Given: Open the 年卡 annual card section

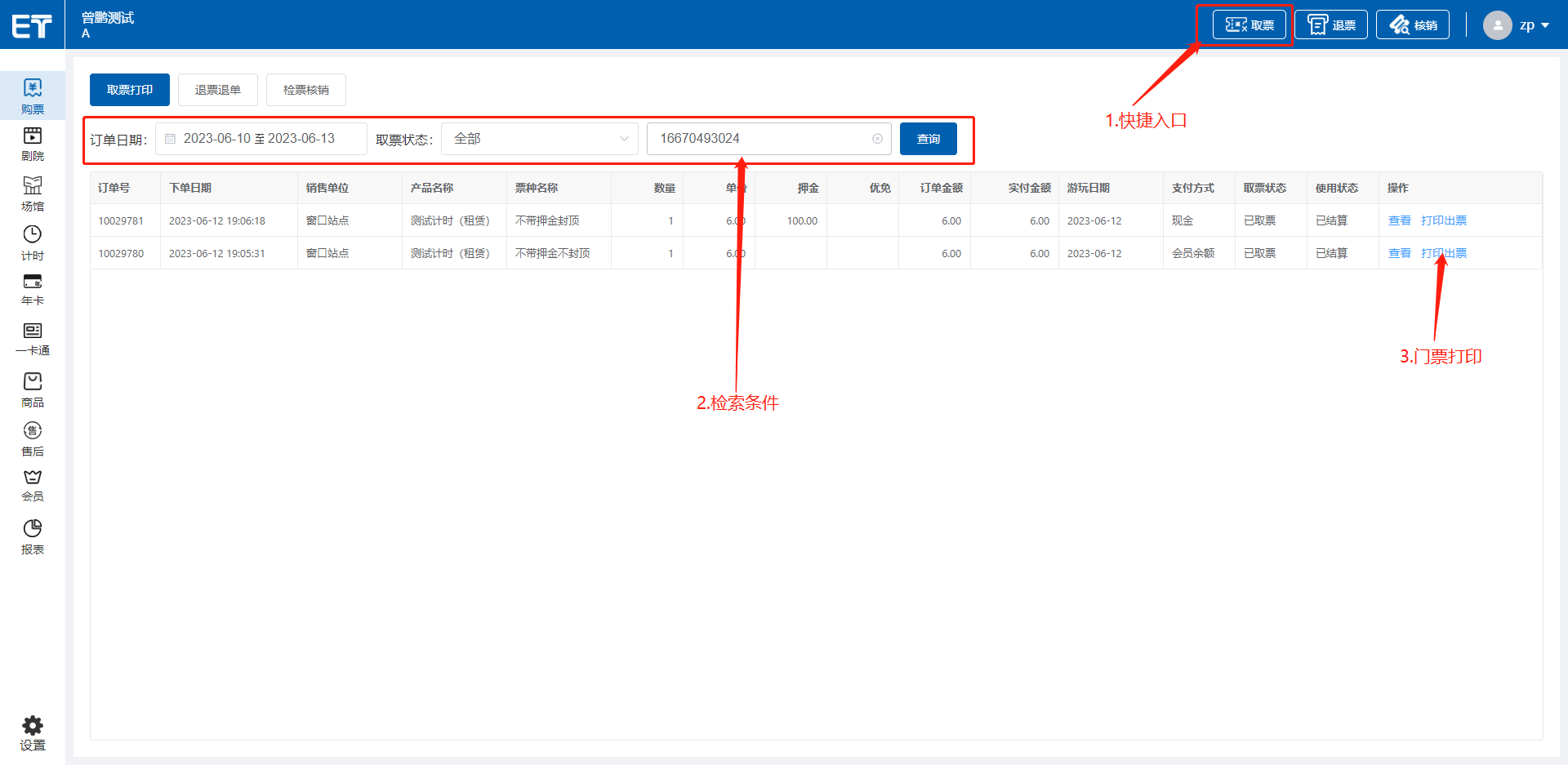Looking at the screenshot, I should click(x=33, y=289).
